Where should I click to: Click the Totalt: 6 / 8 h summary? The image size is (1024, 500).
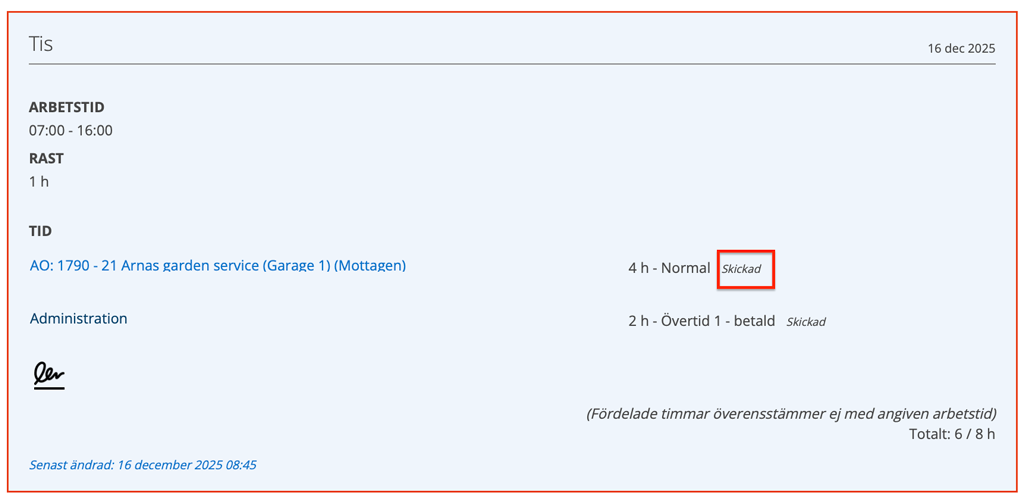click(x=949, y=434)
